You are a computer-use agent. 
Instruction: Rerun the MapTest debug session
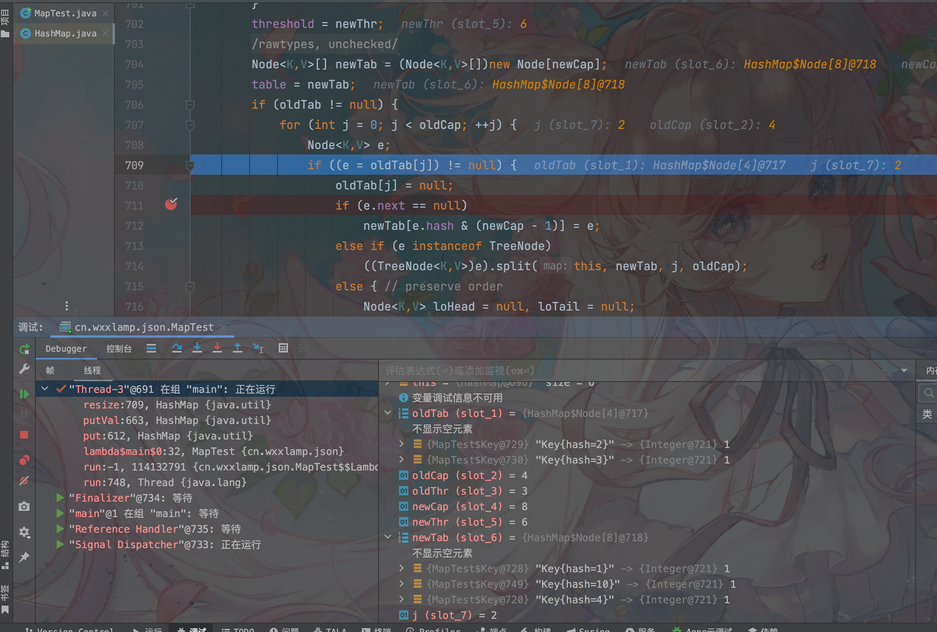pos(24,349)
